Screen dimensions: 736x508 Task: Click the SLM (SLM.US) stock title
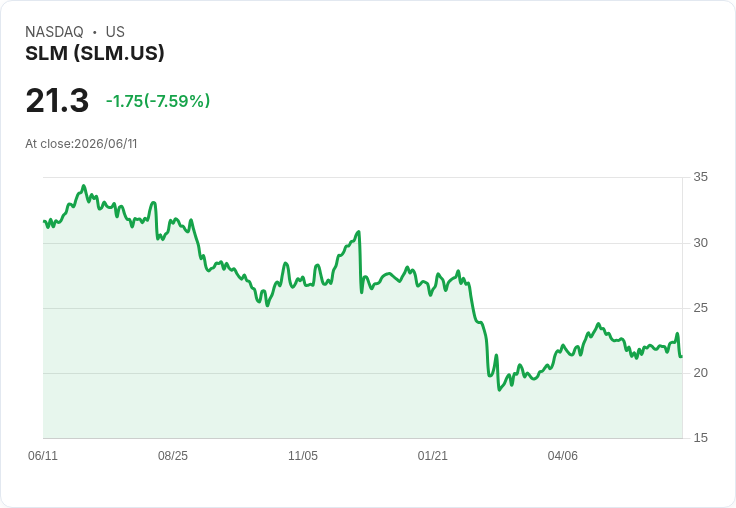coord(95,53)
